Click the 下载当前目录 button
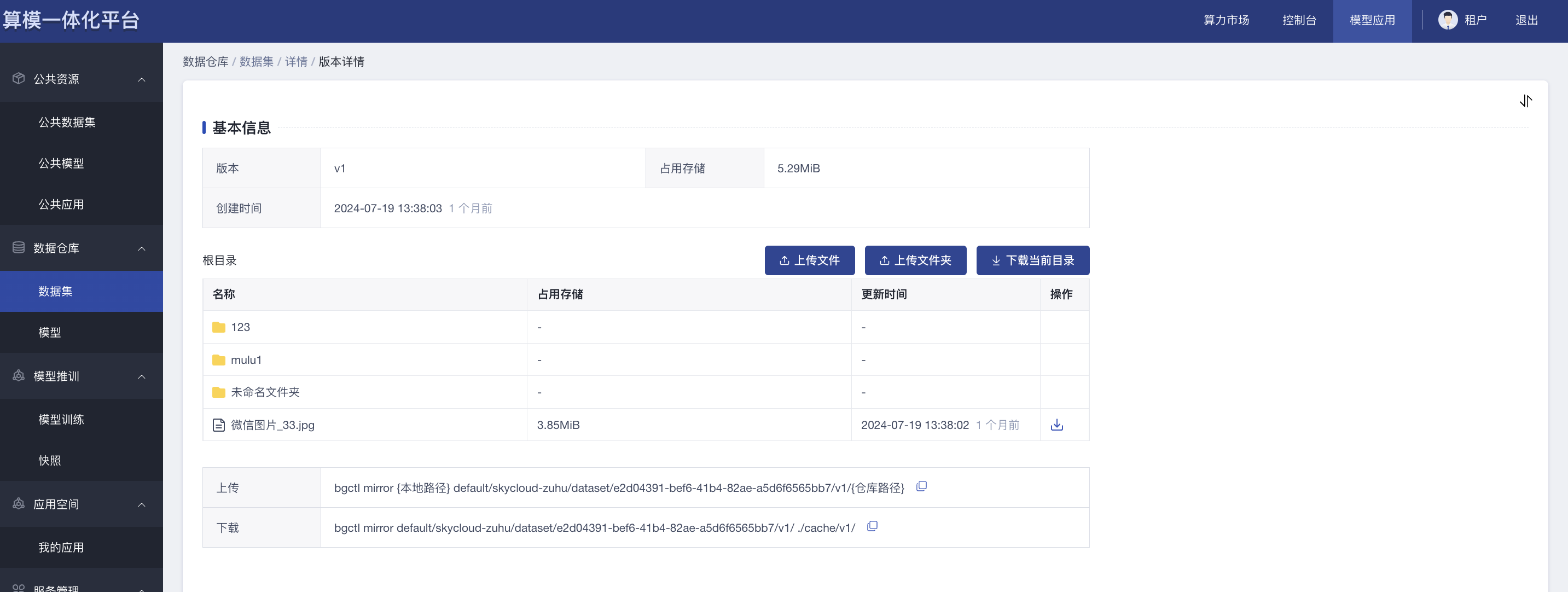Image resolution: width=1568 pixels, height=592 pixels. pos(1032,260)
